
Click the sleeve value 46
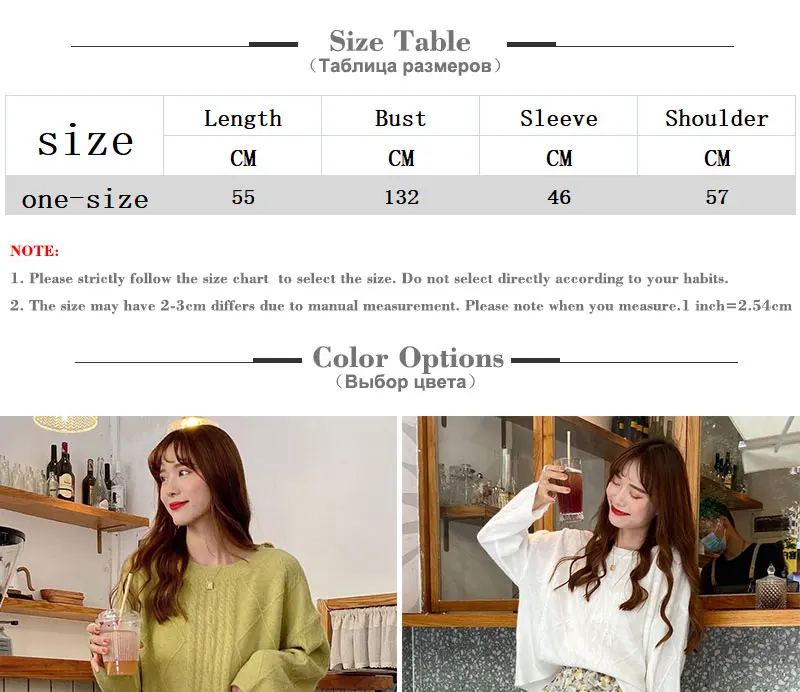pyautogui.click(x=559, y=197)
